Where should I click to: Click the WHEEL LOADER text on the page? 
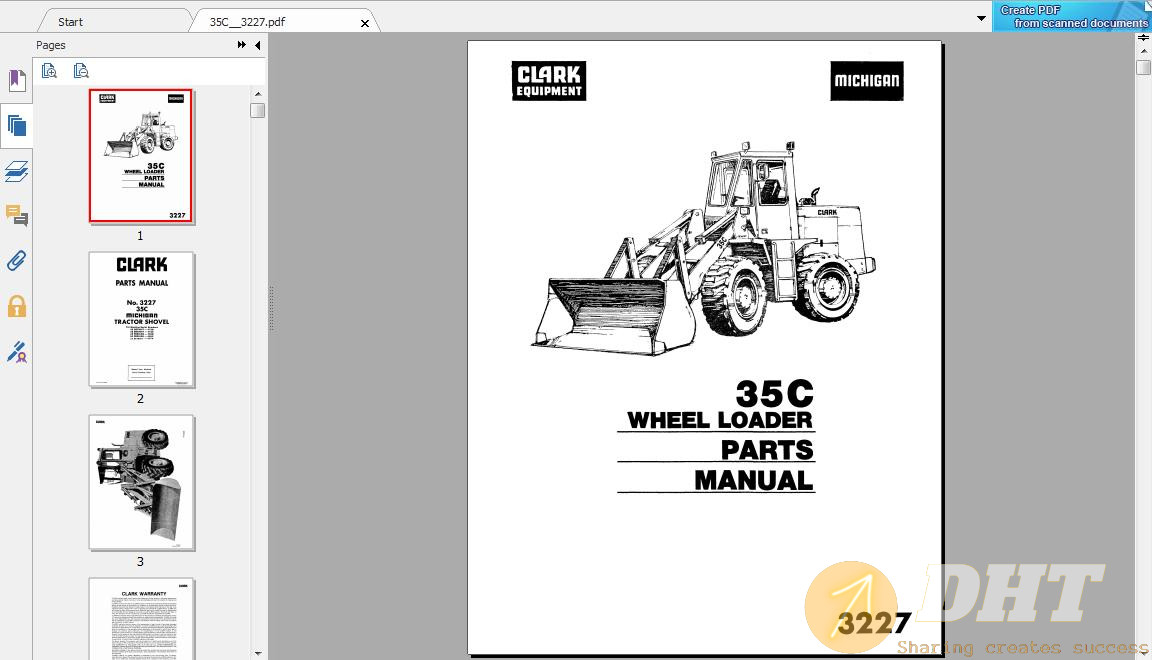719,420
